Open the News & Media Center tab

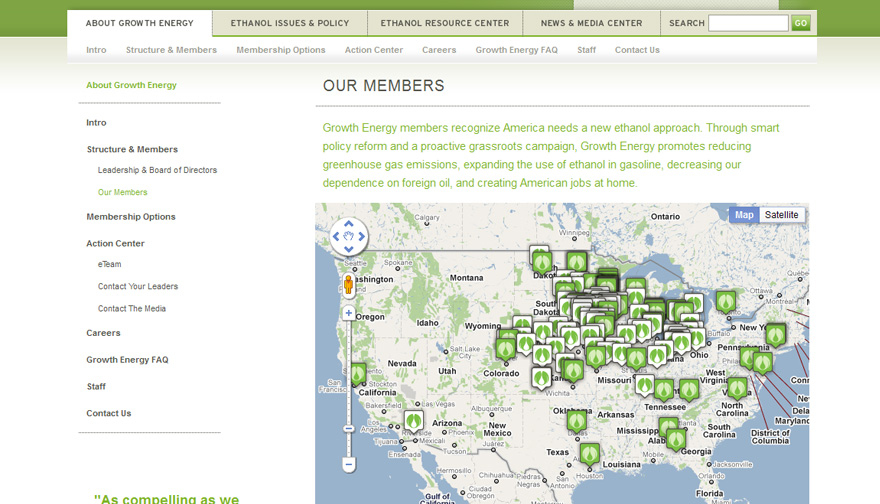pos(592,23)
